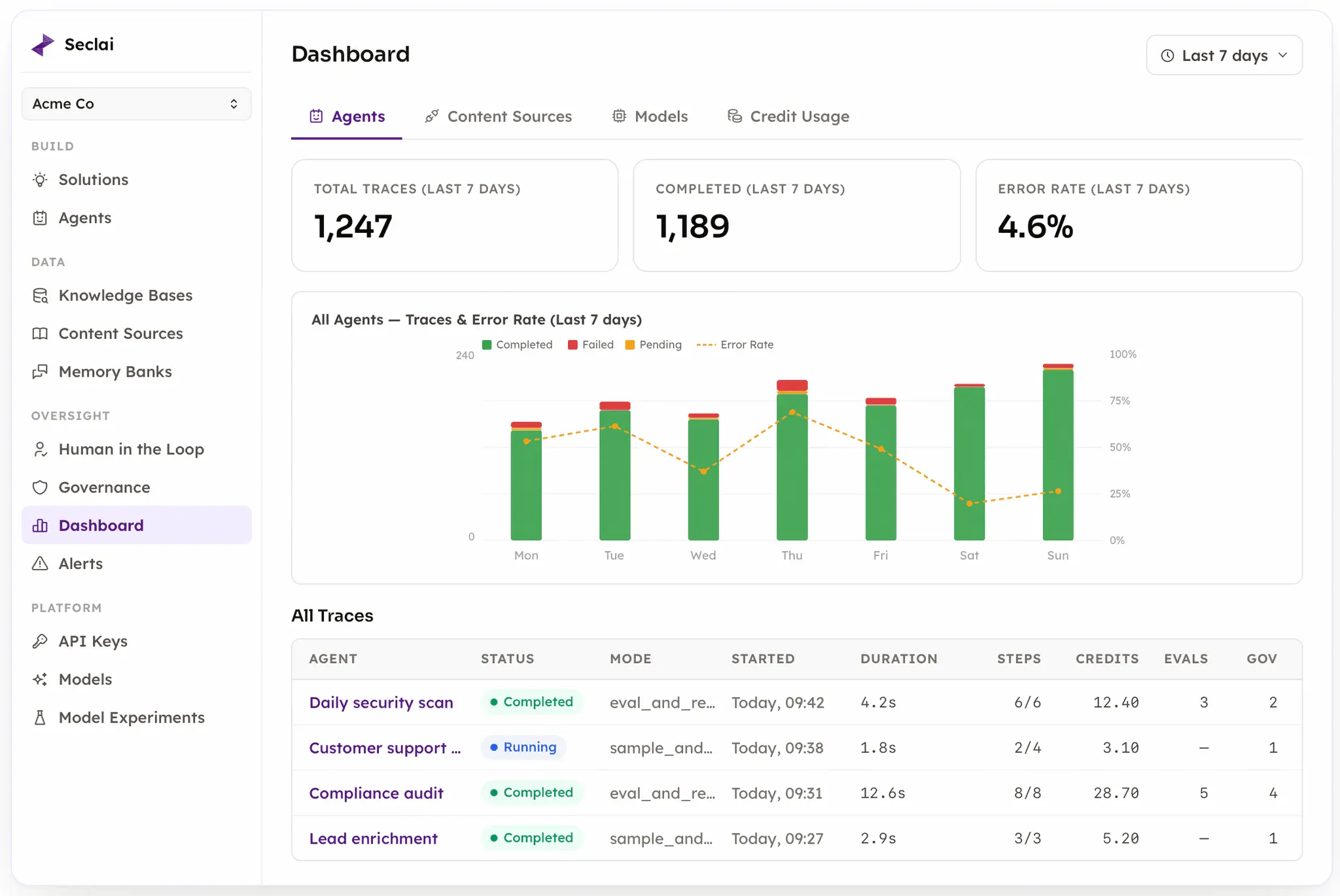The image size is (1340, 896).
Task: Open Solutions via its lightbulb icon
Action: [x=40, y=180]
